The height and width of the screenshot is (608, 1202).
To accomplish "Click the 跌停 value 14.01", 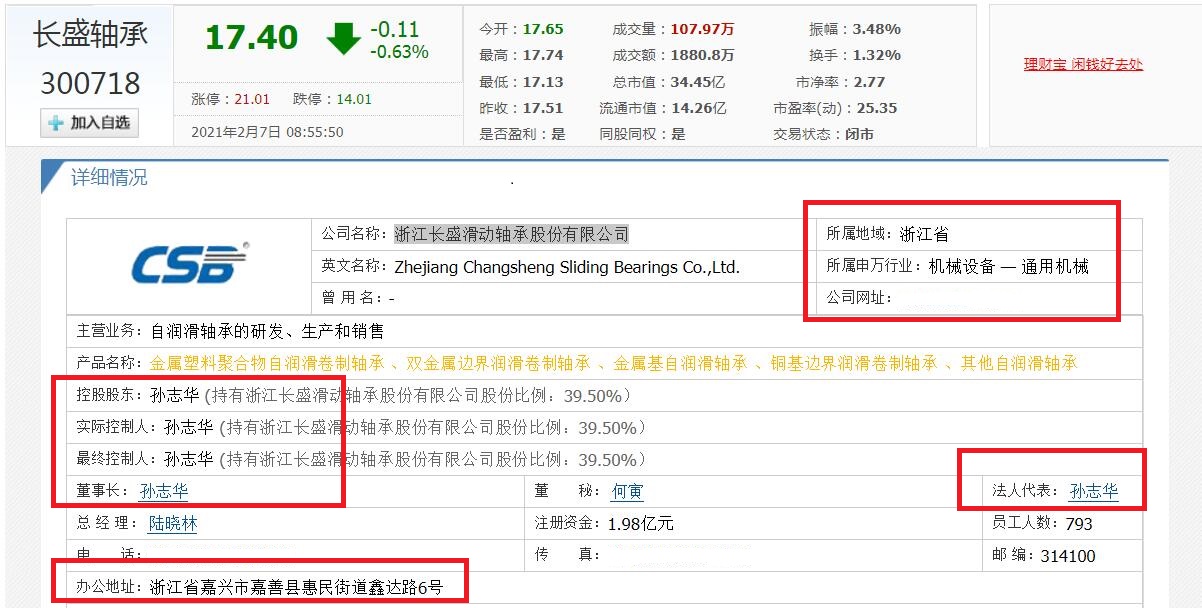I will [353, 99].
